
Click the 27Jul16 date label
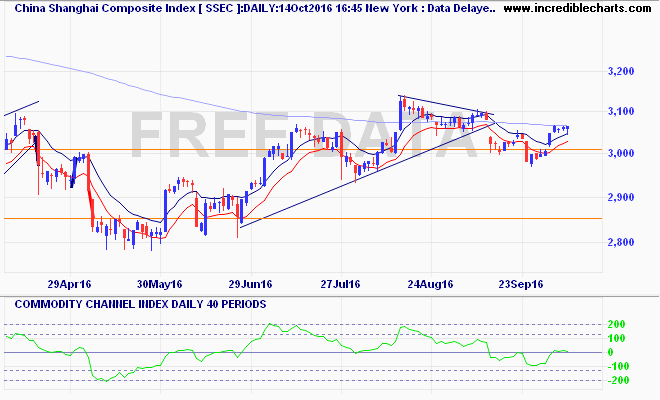[x=340, y=285]
